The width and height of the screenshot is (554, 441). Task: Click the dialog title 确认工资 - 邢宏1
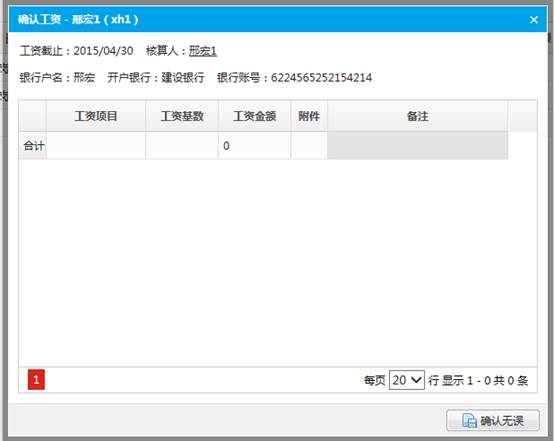click(78, 19)
